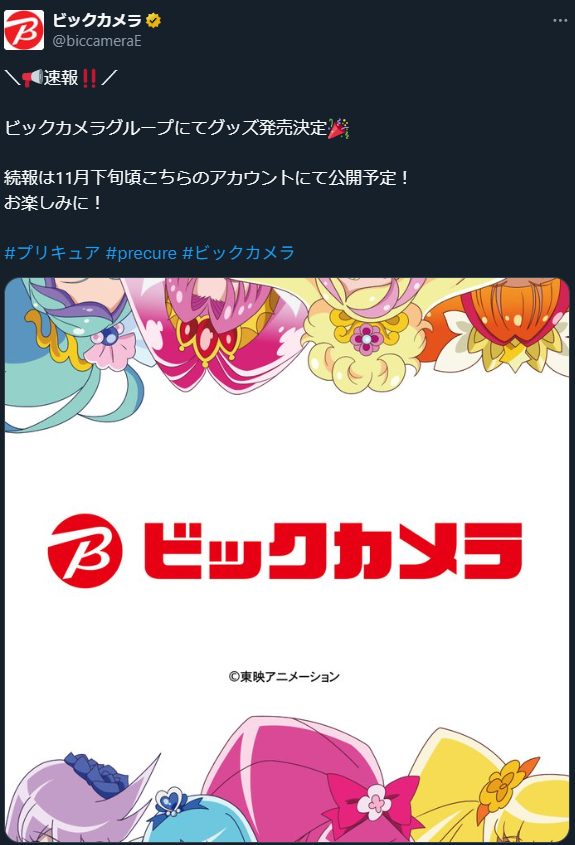Open the #ビックカメラ hashtag
The width and height of the screenshot is (575, 845).
click(x=239, y=252)
